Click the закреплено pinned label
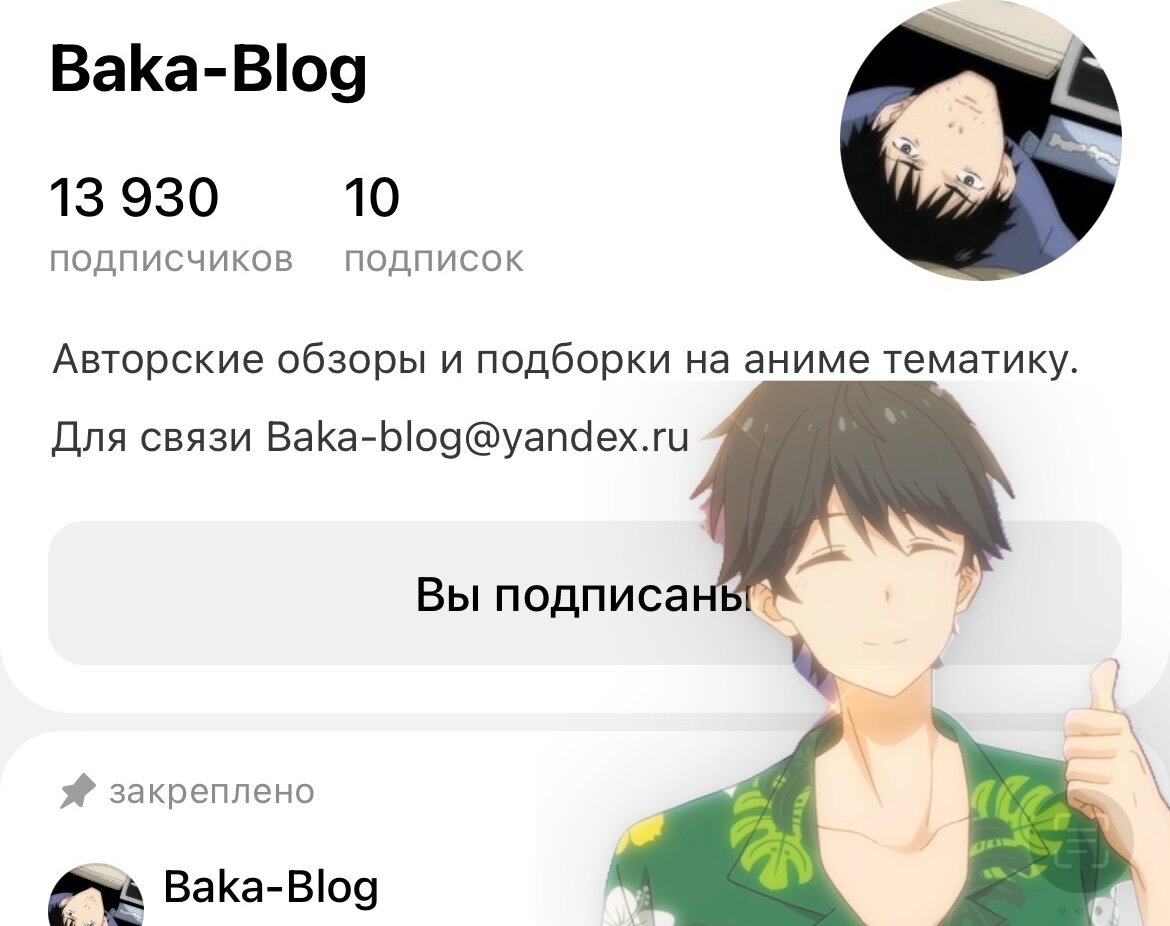The height and width of the screenshot is (926, 1170). pyautogui.click(x=212, y=792)
